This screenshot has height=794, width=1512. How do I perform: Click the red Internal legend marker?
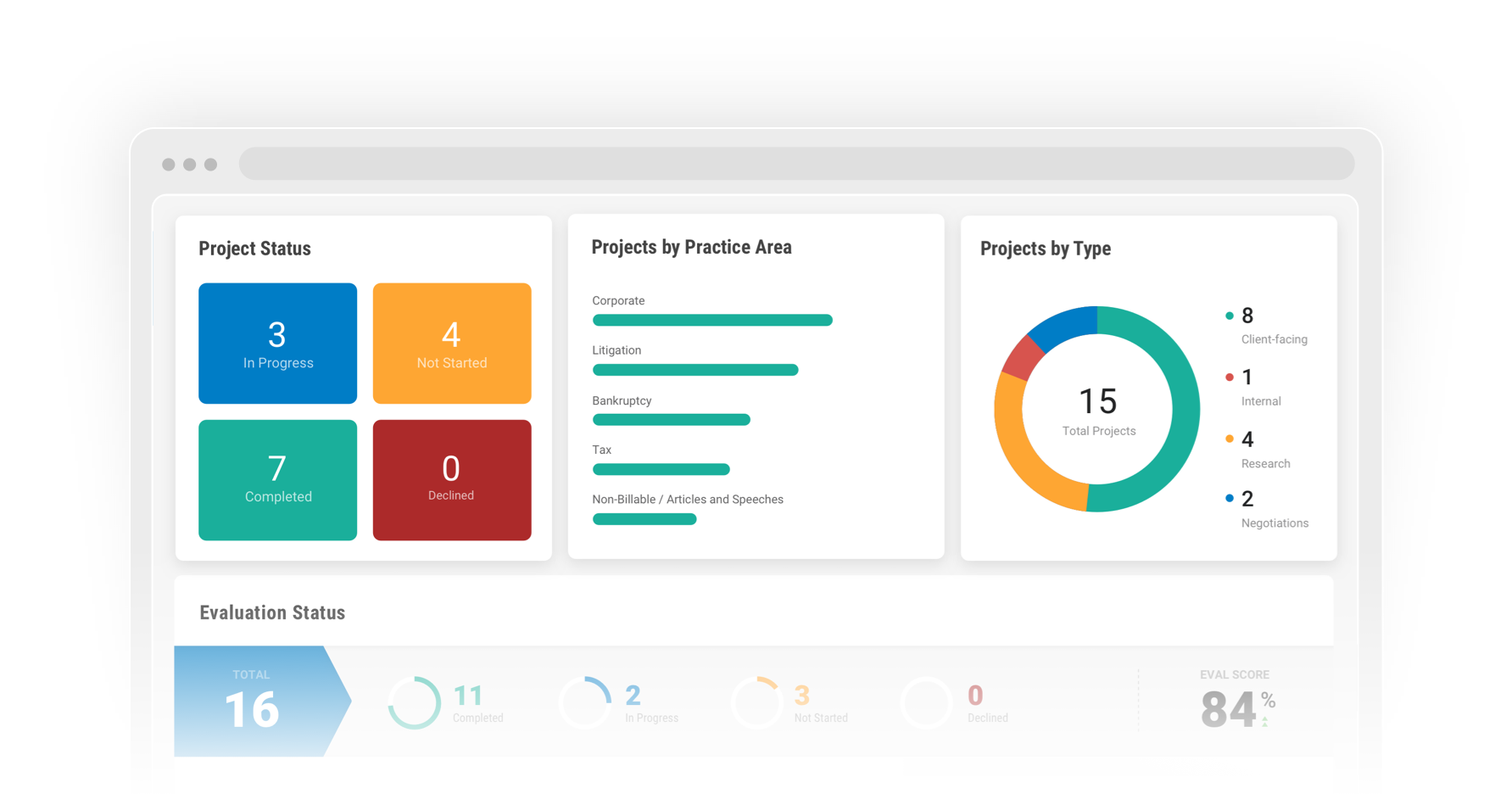(x=1230, y=377)
